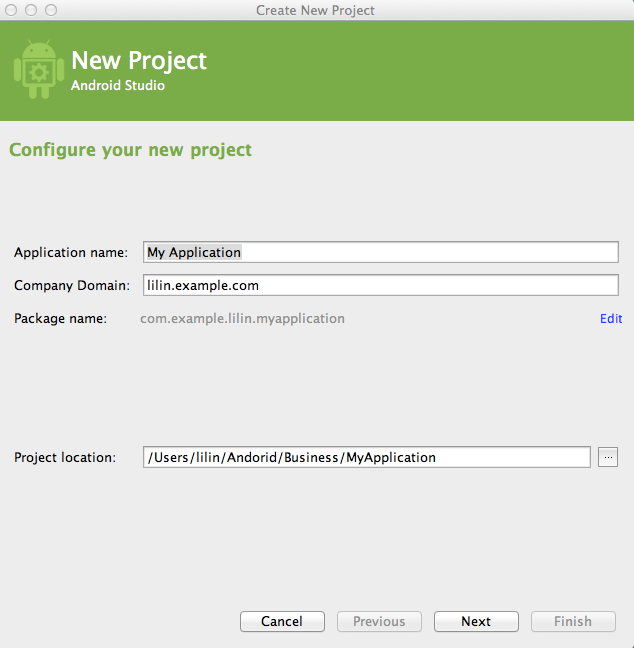
Task: Click the Edit link for Package name
Action: (x=611, y=319)
